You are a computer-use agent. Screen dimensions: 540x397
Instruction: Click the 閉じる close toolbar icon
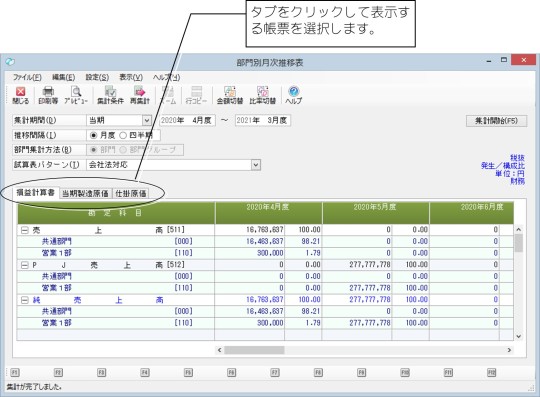point(21,95)
